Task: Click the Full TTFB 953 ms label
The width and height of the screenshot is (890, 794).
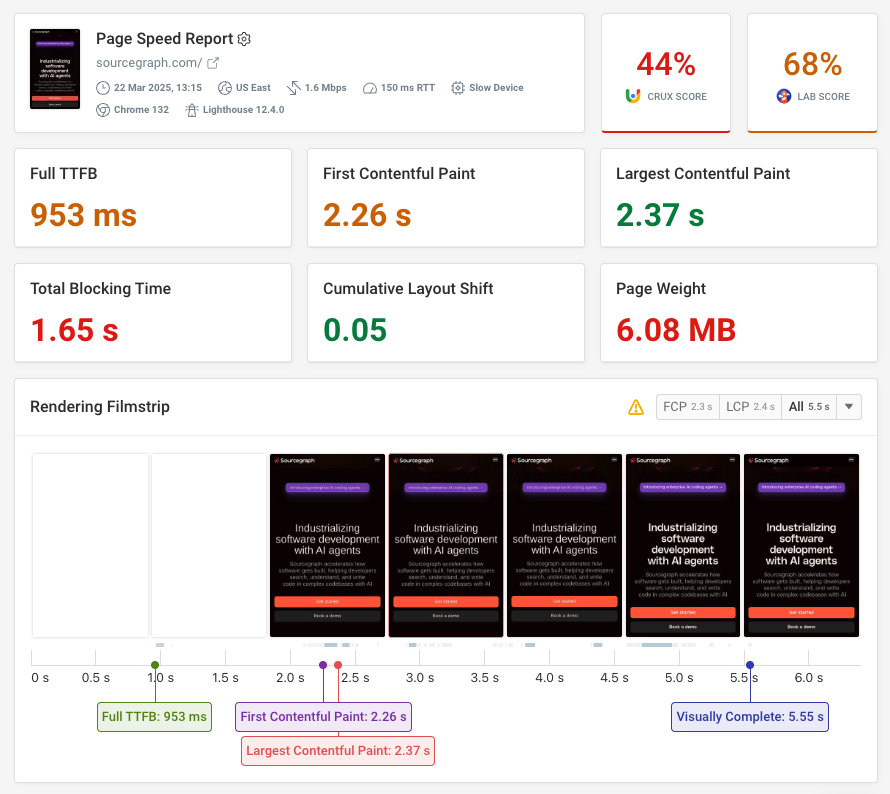Action: [x=154, y=716]
